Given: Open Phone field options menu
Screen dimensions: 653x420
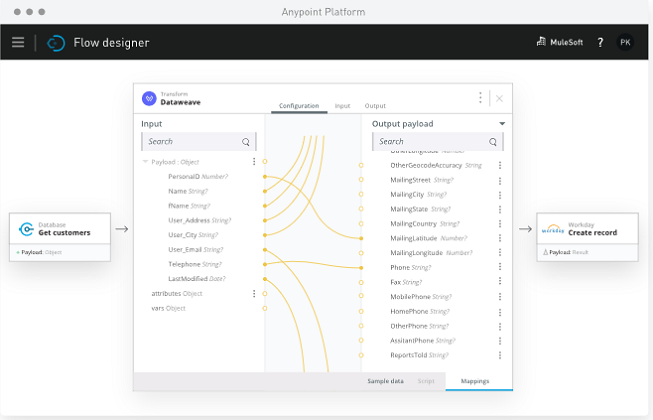Looking at the screenshot, I should click(500, 267).
